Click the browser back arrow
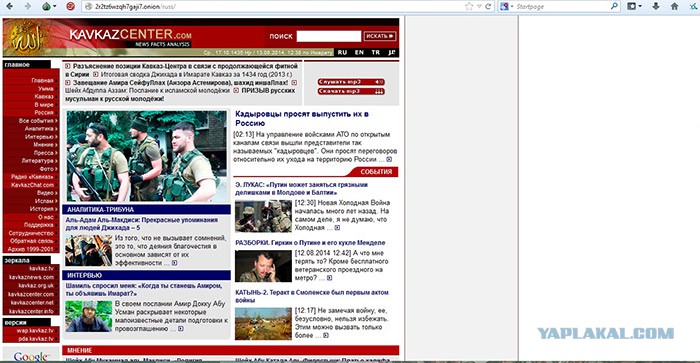Image resolution: width=700 pixels, height=363 pixels. [x=9, y=6]
